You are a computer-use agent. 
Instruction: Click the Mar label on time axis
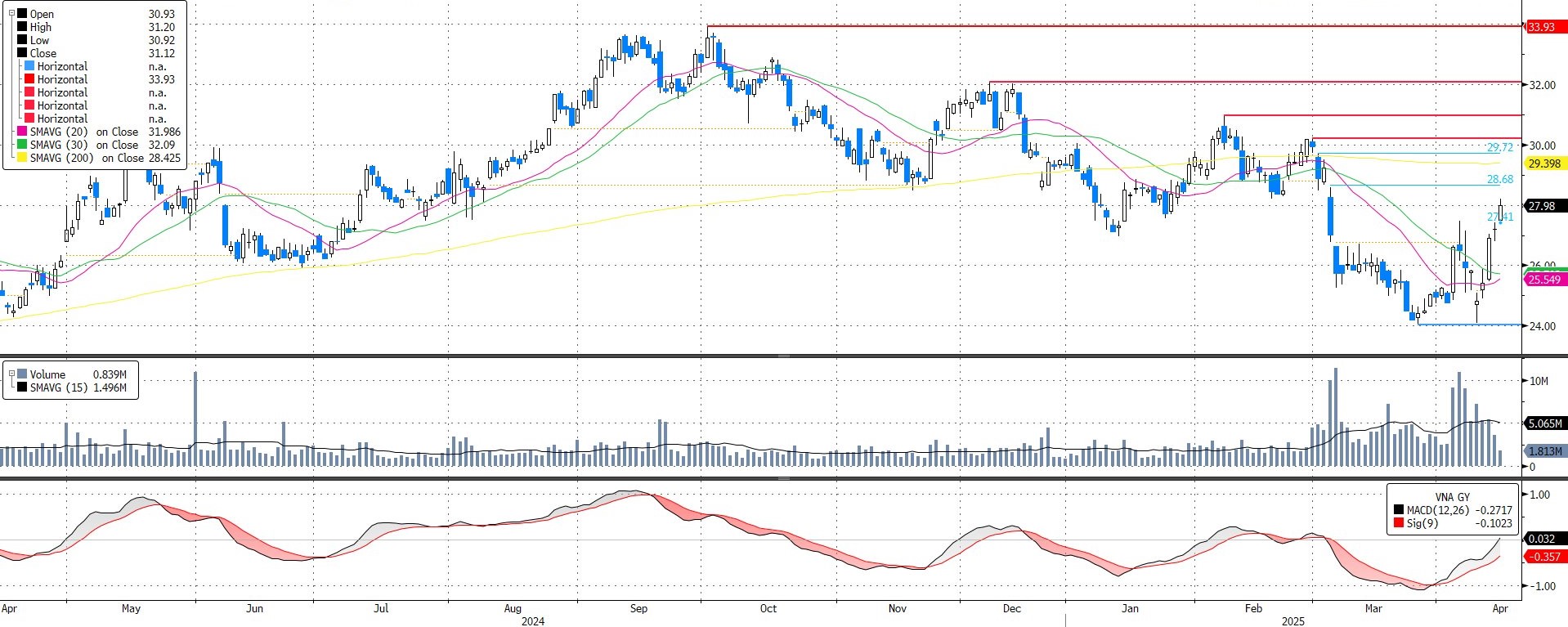pyautogui.click(x=1373, y=608)
